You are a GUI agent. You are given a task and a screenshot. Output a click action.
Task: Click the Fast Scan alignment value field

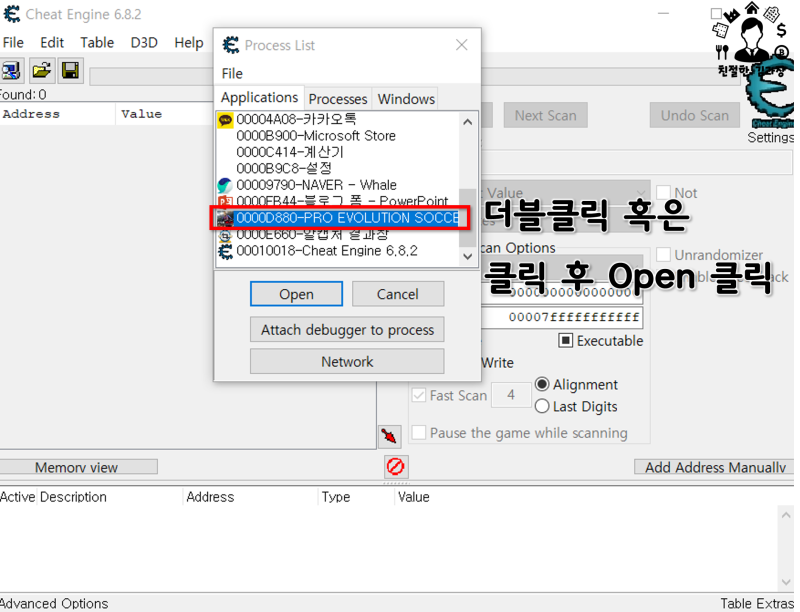pos(511,395)
